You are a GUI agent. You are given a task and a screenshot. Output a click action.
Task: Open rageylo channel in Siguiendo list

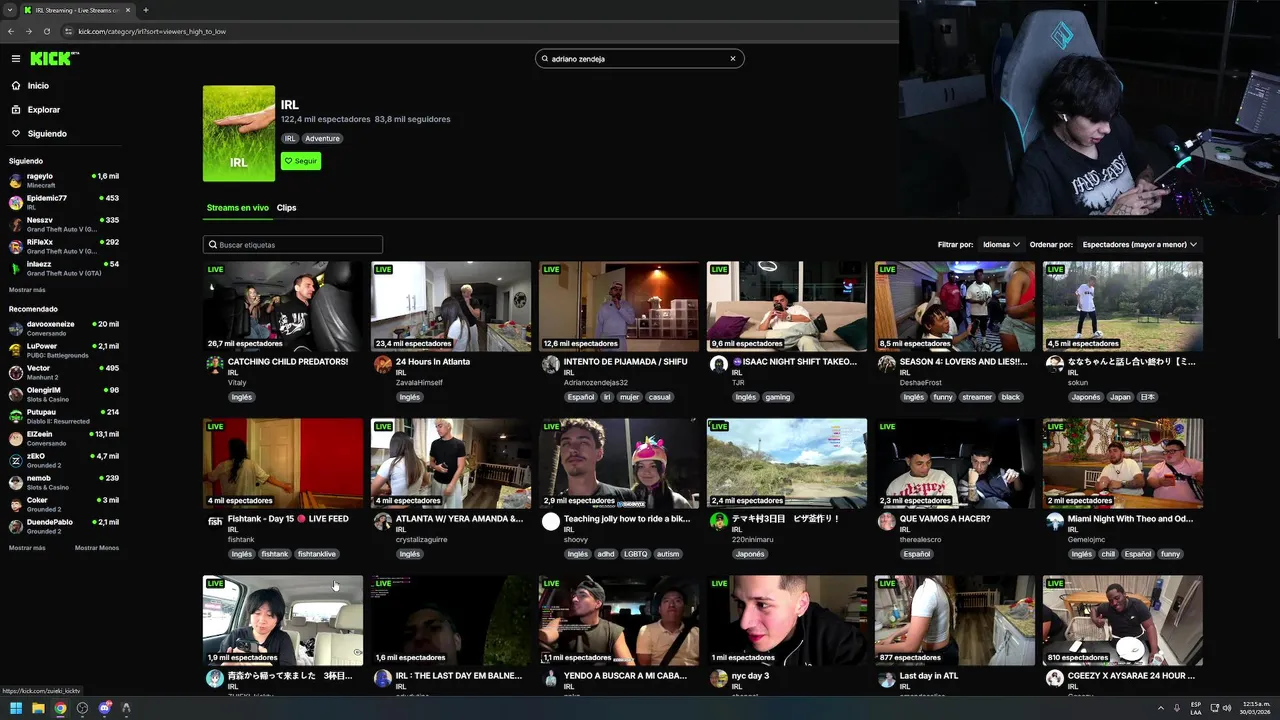coord(63,180)
